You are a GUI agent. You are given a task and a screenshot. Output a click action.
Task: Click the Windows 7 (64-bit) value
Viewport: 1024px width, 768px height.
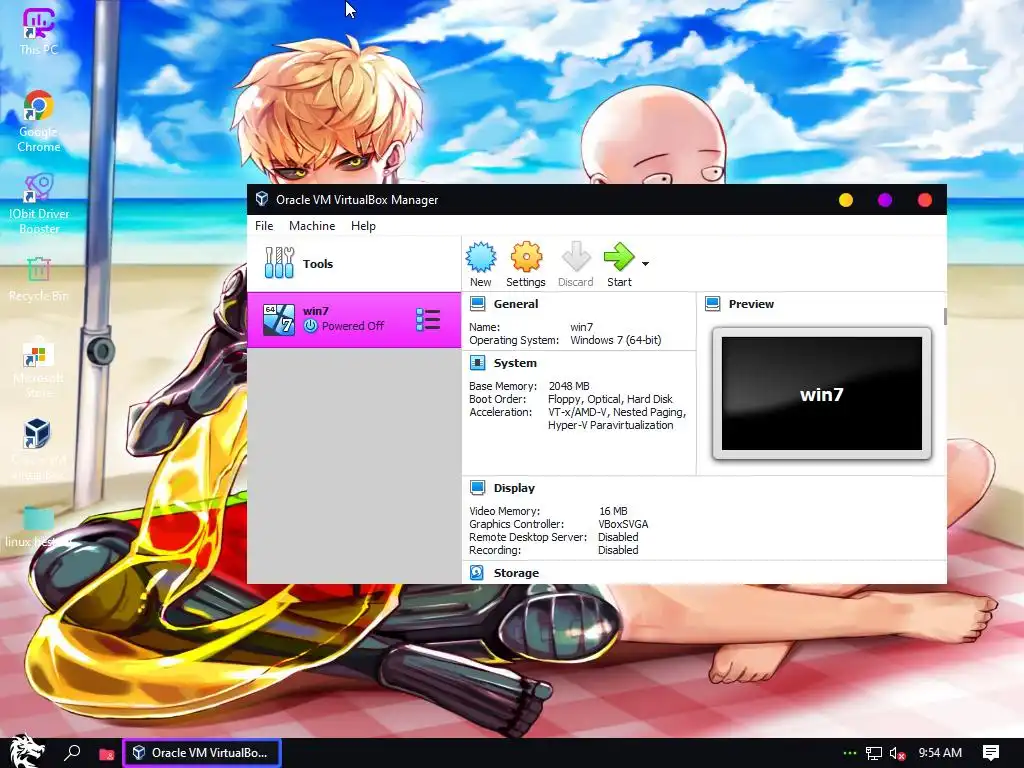pos(616,340)
